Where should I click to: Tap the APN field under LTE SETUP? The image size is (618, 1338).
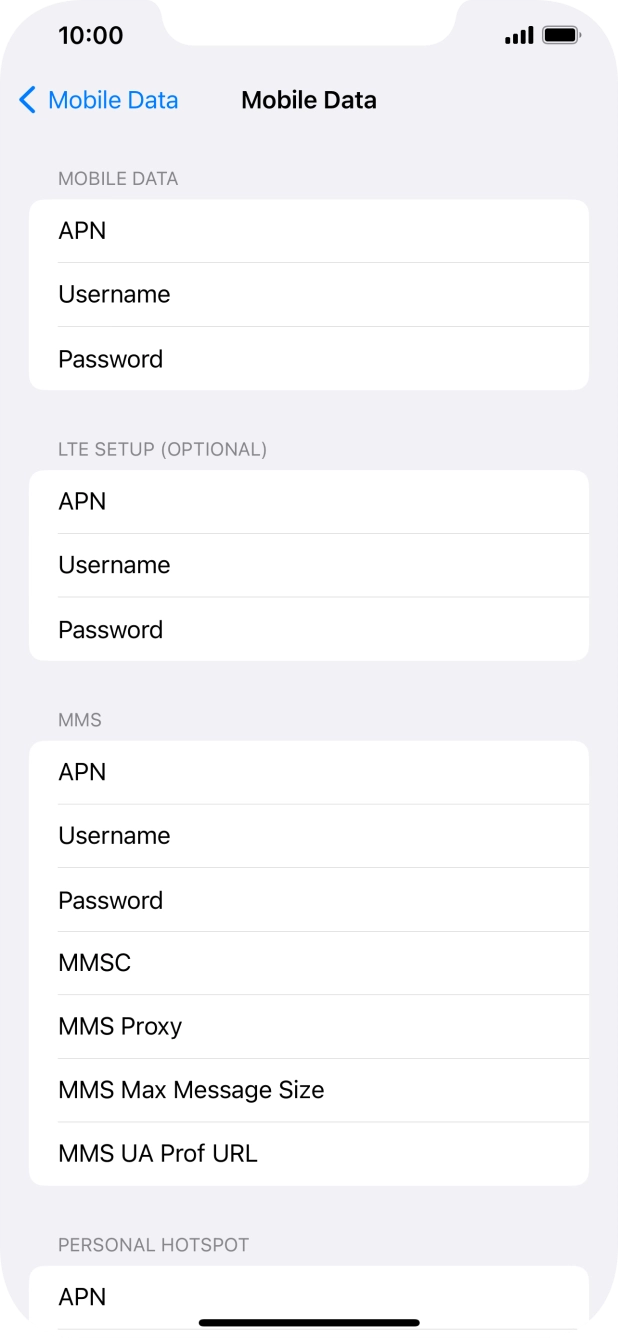click(309, 501)
